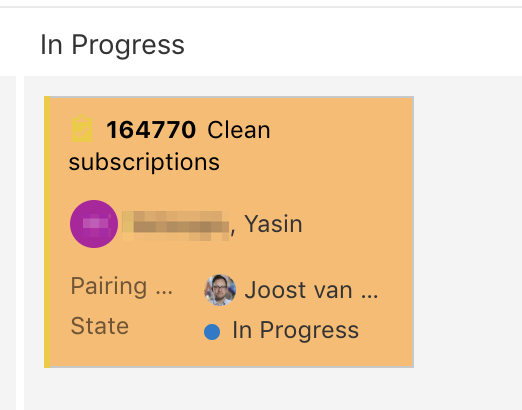The width and height of the screenshot is (522, 410).
Task: Change the In Progress state value
Action: click(x=282, y=330)
